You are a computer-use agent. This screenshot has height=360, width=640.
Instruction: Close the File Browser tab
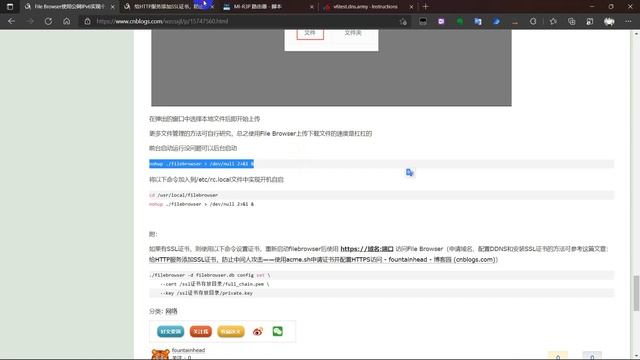point(113,7)
